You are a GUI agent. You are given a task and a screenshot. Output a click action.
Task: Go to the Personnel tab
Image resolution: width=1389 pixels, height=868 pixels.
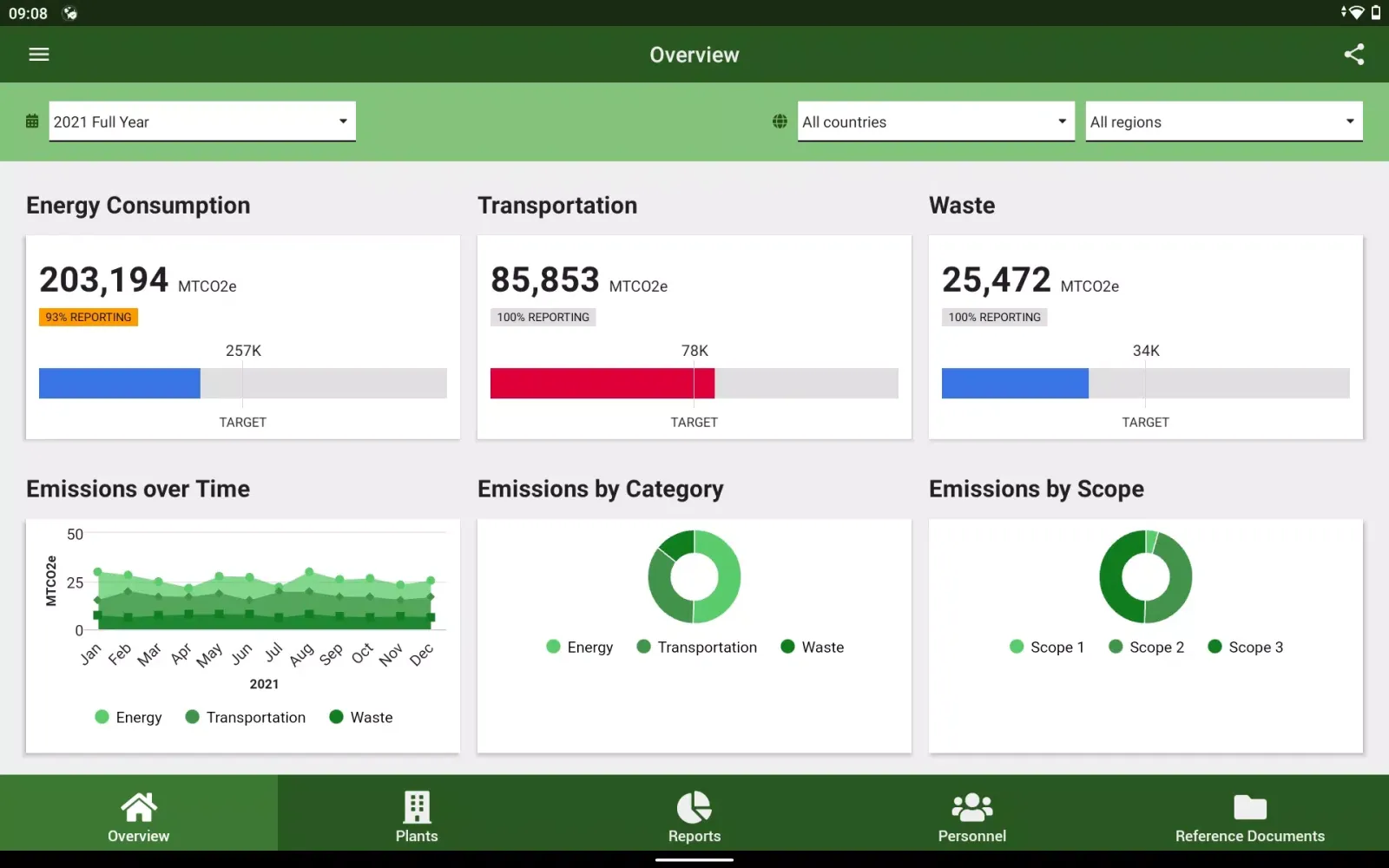coord(971,812)
